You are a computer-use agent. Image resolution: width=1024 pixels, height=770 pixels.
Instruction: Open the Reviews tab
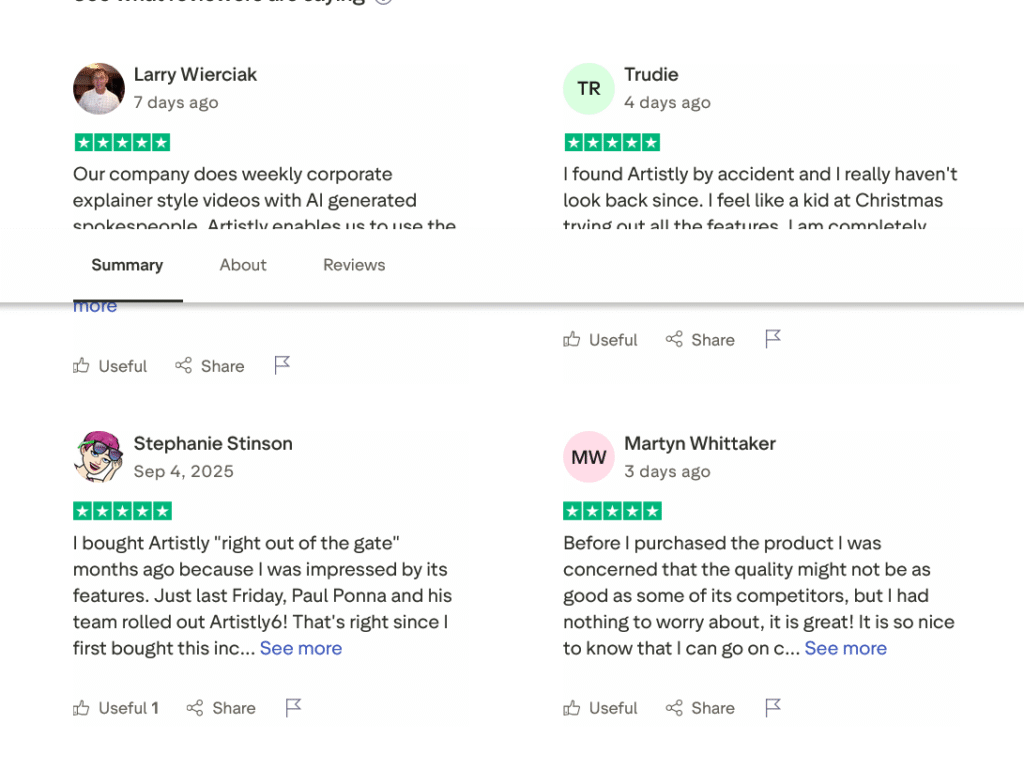tap(354, 265)
